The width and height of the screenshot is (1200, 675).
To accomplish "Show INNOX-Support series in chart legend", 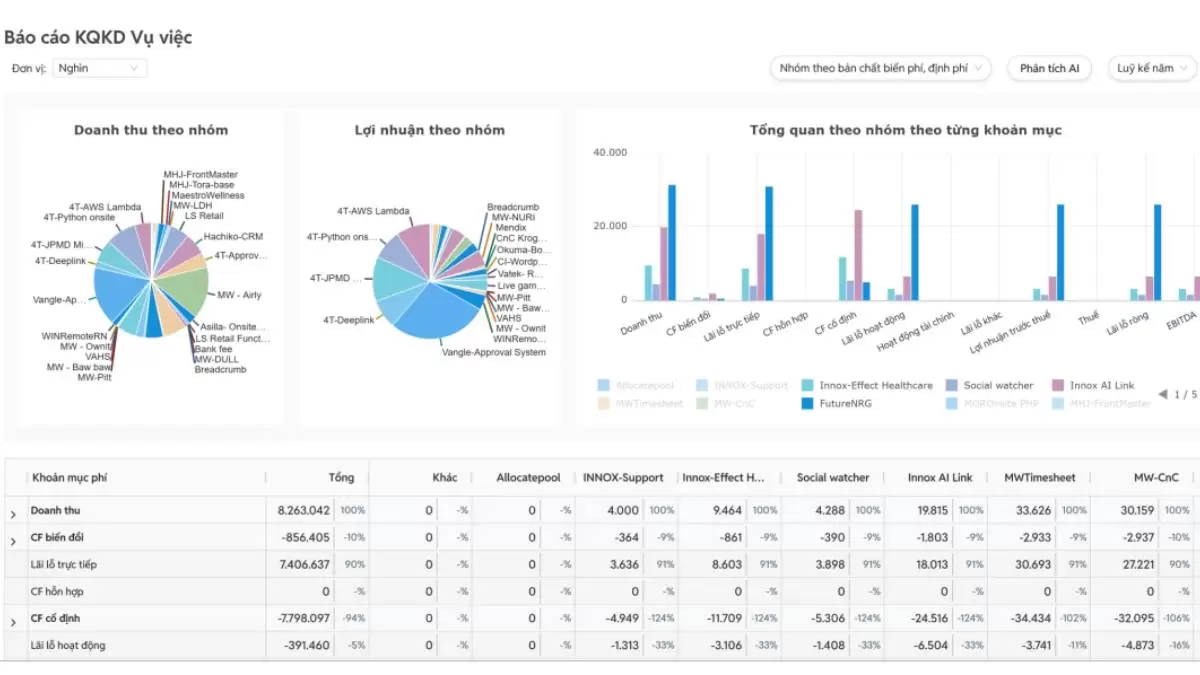I will coord(703,385).
